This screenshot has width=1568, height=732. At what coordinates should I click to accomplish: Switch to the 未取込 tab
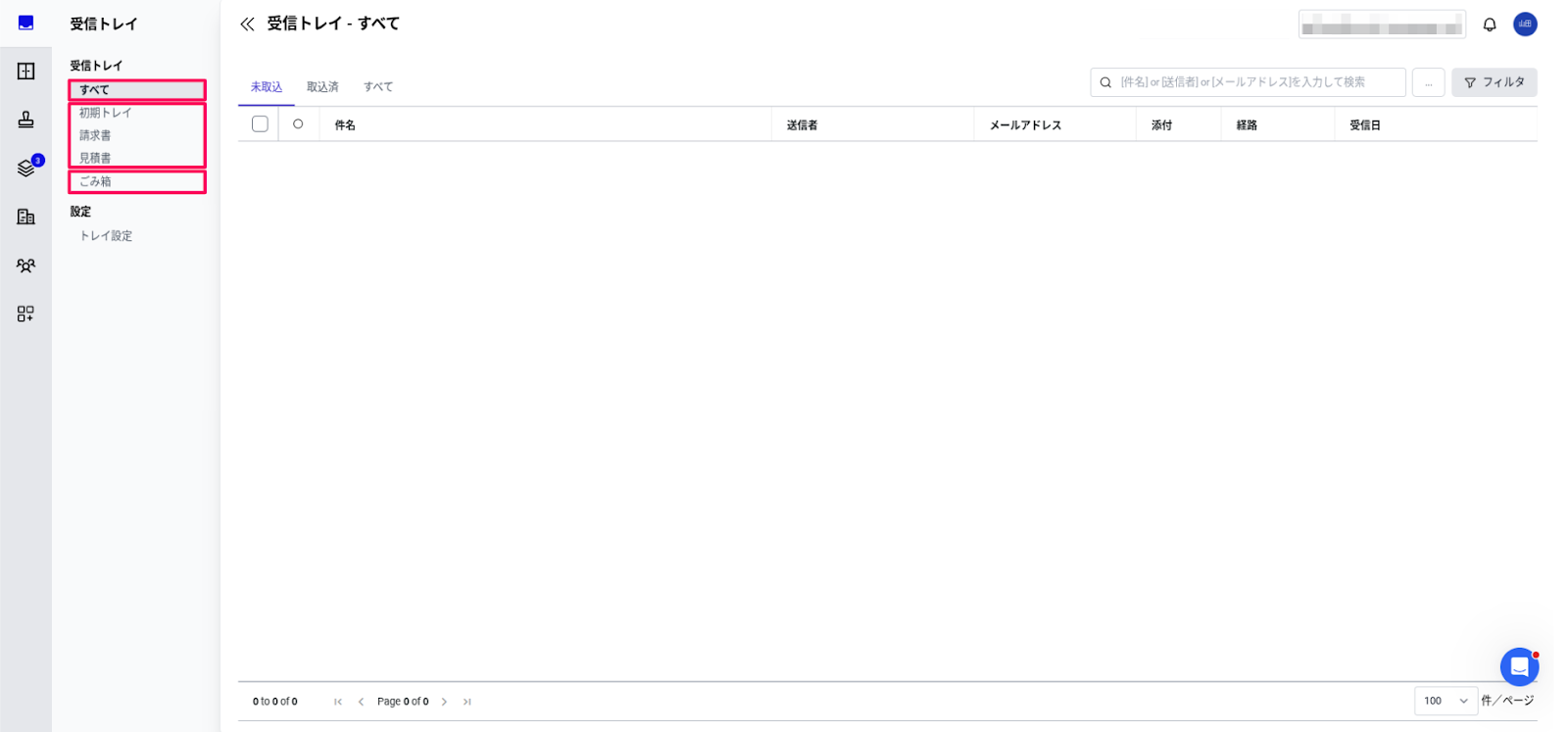267,87
